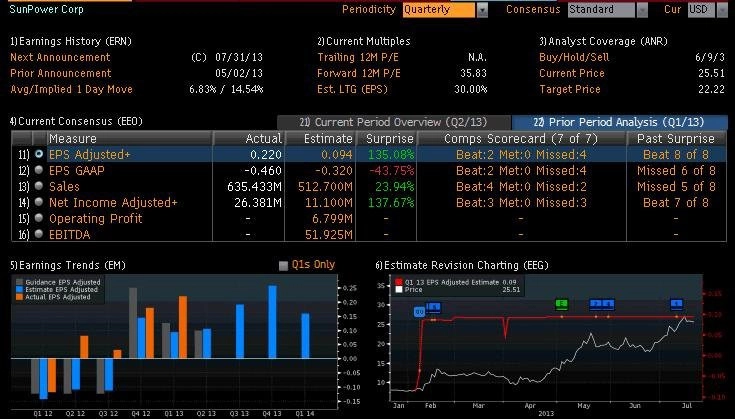
Task: Click the Est. LTG (EPS) label
Action: [352, 89]
